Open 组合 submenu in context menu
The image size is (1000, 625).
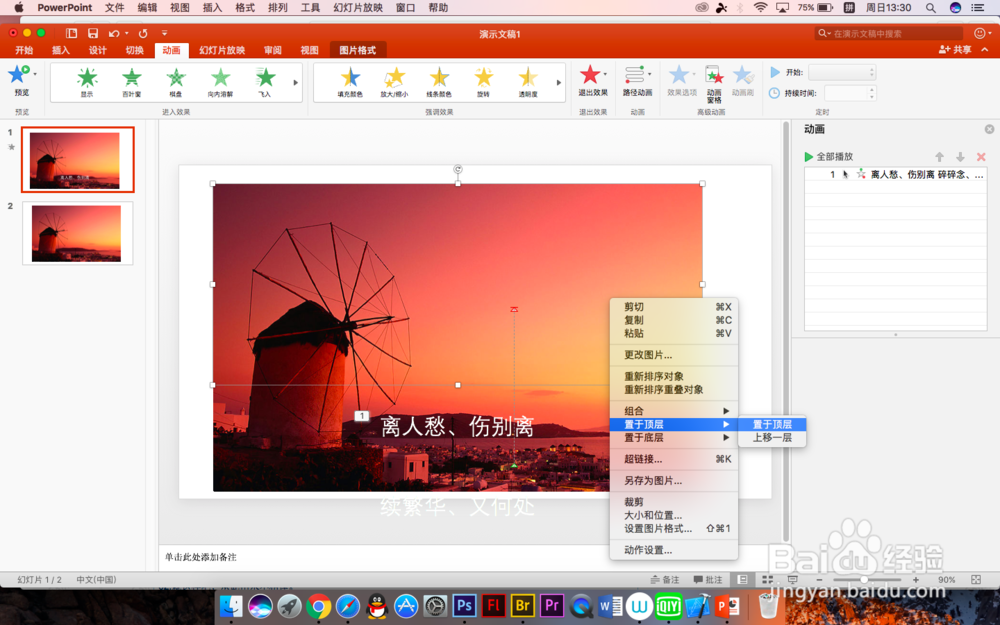673,411
